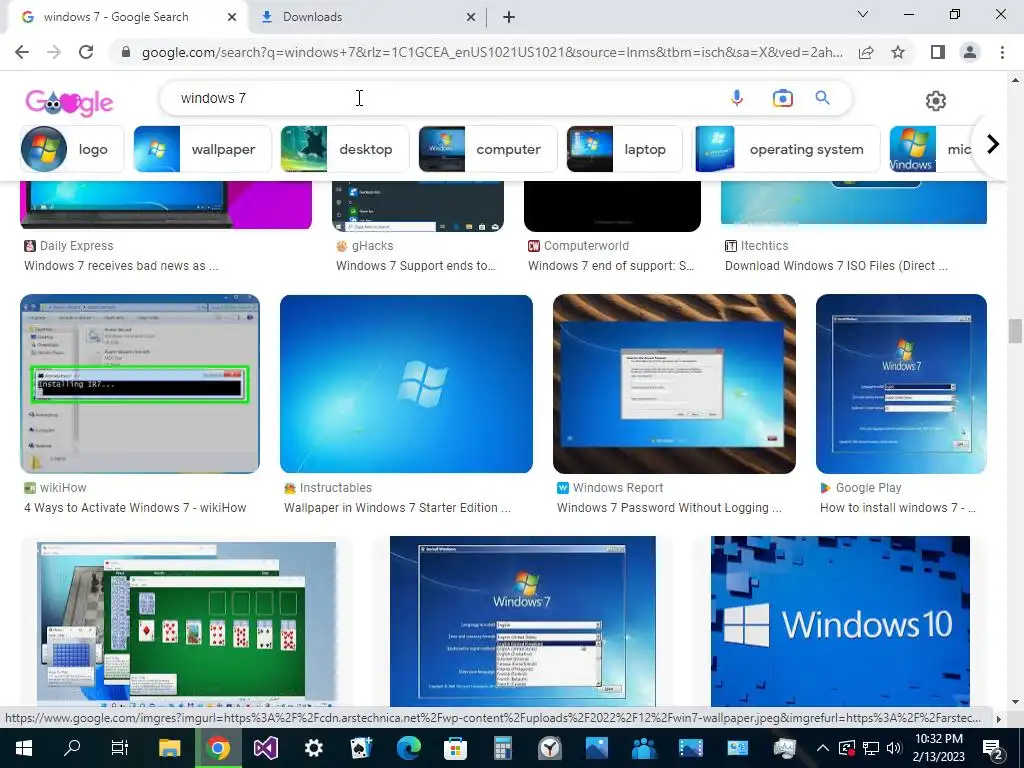Open the tab search chevron

(863, 14)
